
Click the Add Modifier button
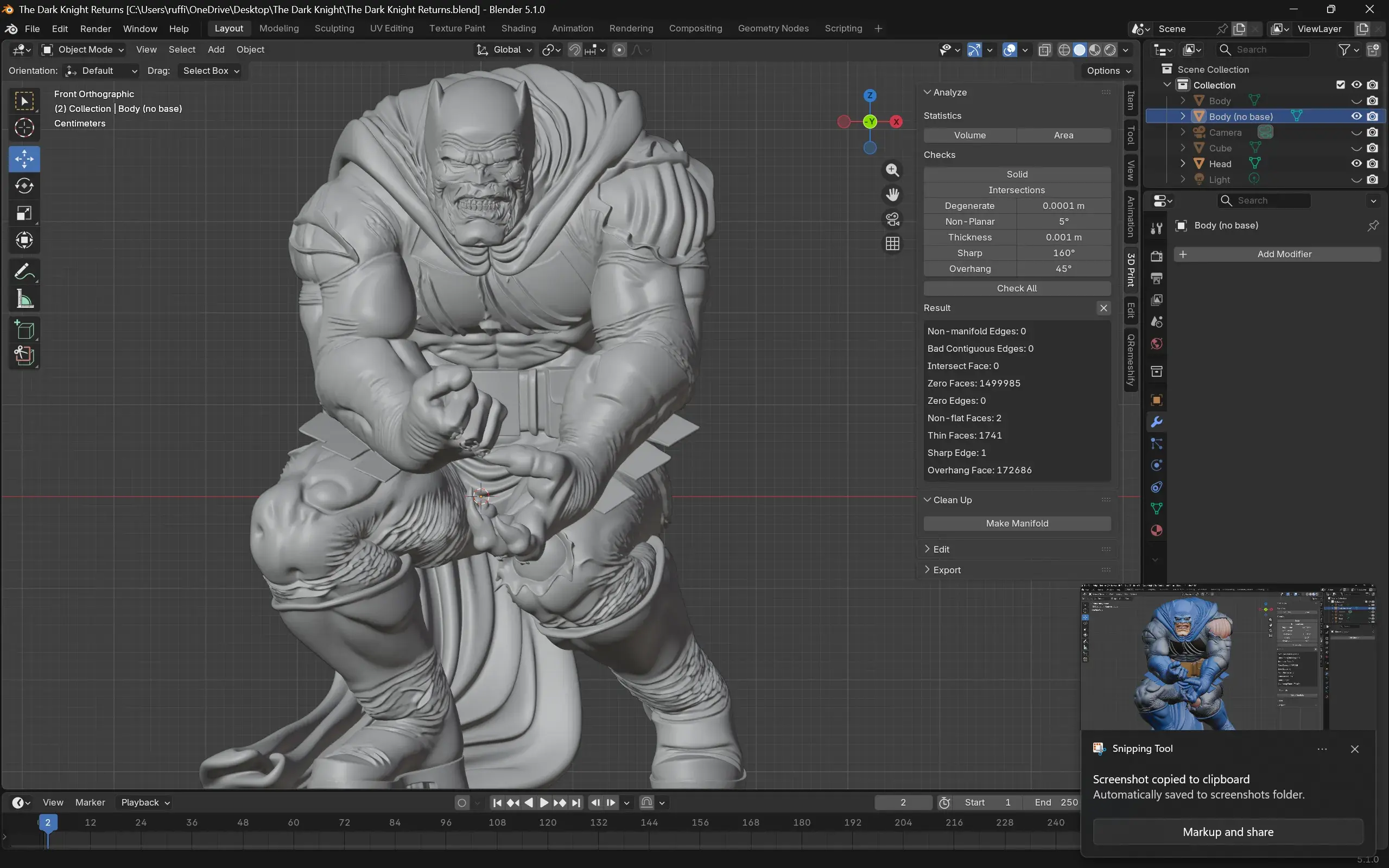click(1277, 254)
